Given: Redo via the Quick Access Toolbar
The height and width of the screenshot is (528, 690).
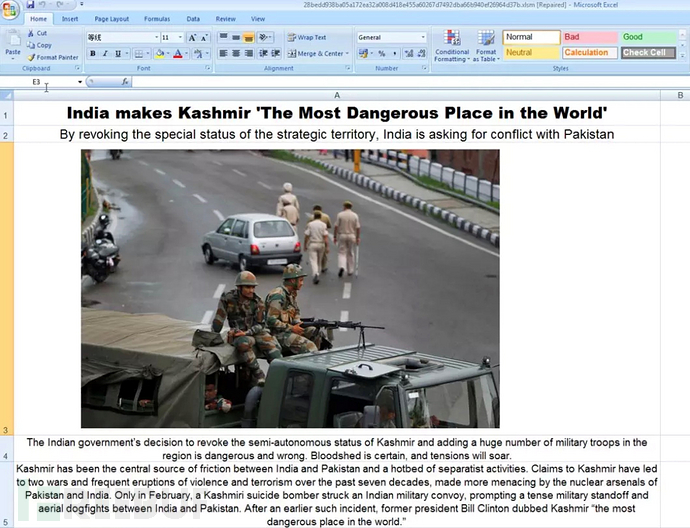Looking at the screenshot, I should coord(59,5).
